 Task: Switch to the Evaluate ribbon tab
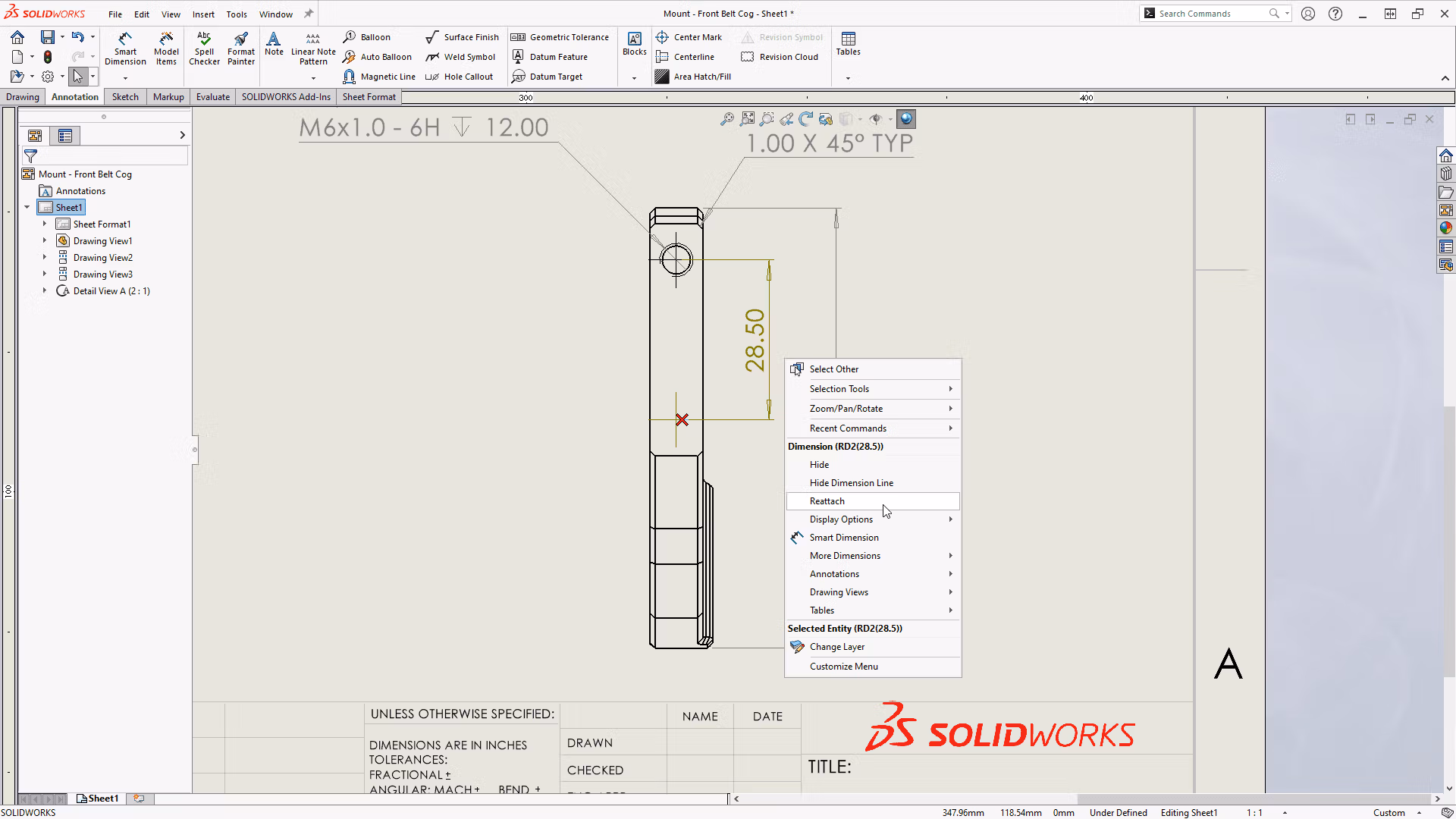[212, 97]
